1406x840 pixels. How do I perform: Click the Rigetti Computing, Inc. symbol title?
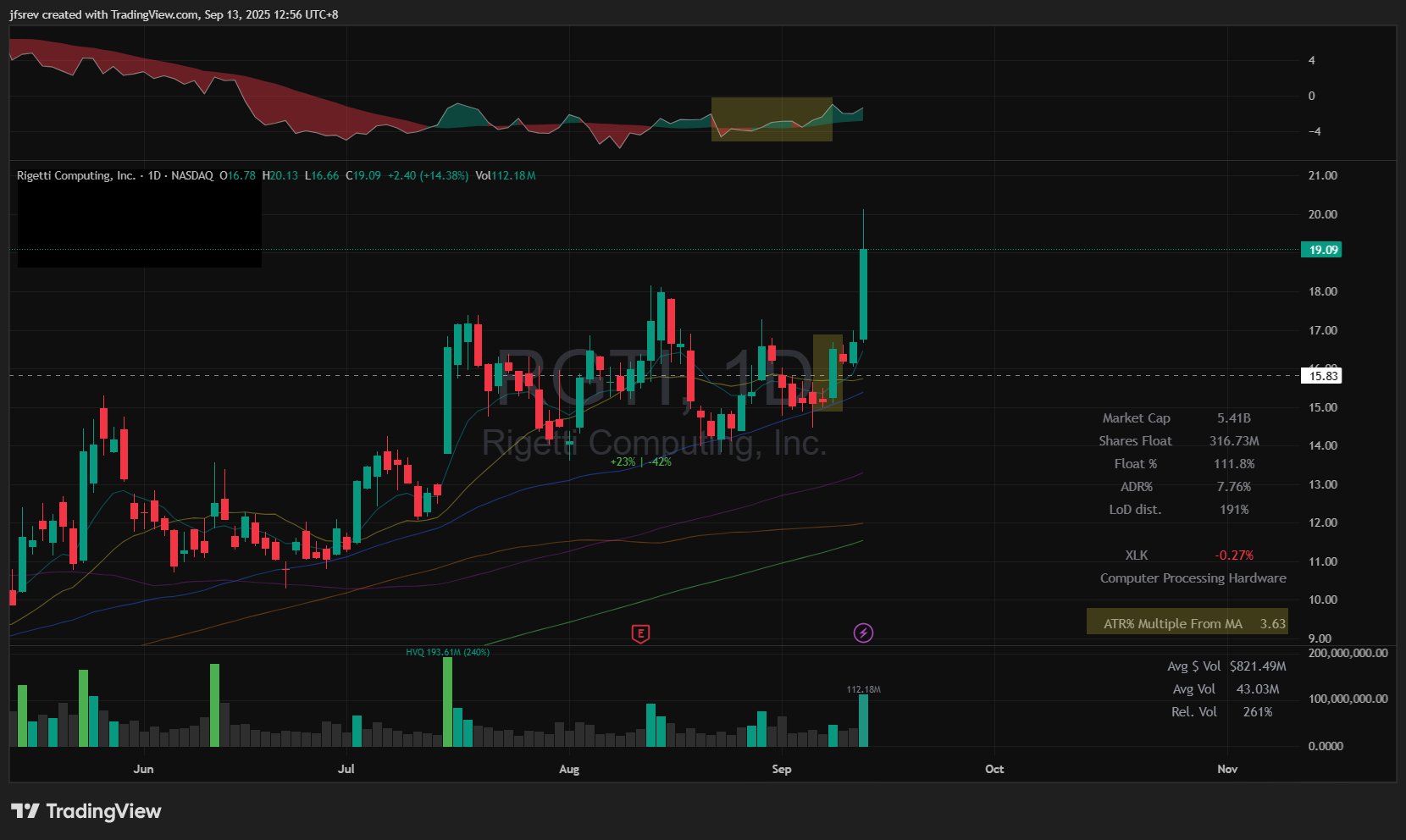point(76,175)
